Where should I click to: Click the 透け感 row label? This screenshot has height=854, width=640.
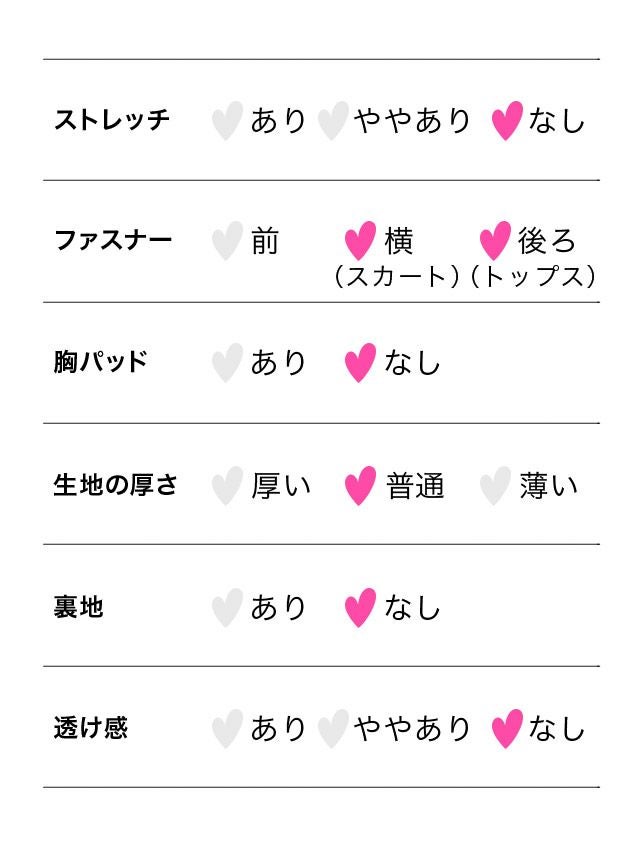tap(91, 728)
